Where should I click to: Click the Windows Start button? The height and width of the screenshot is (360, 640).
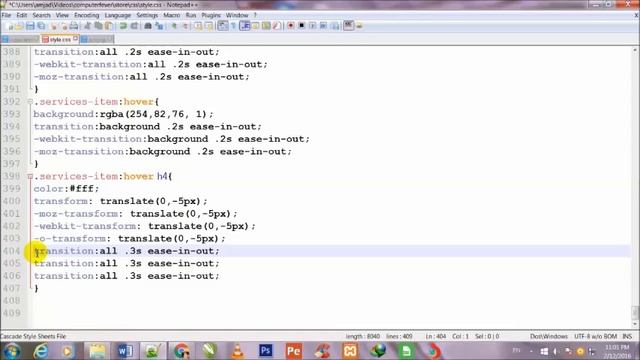(x=11, y=351)
